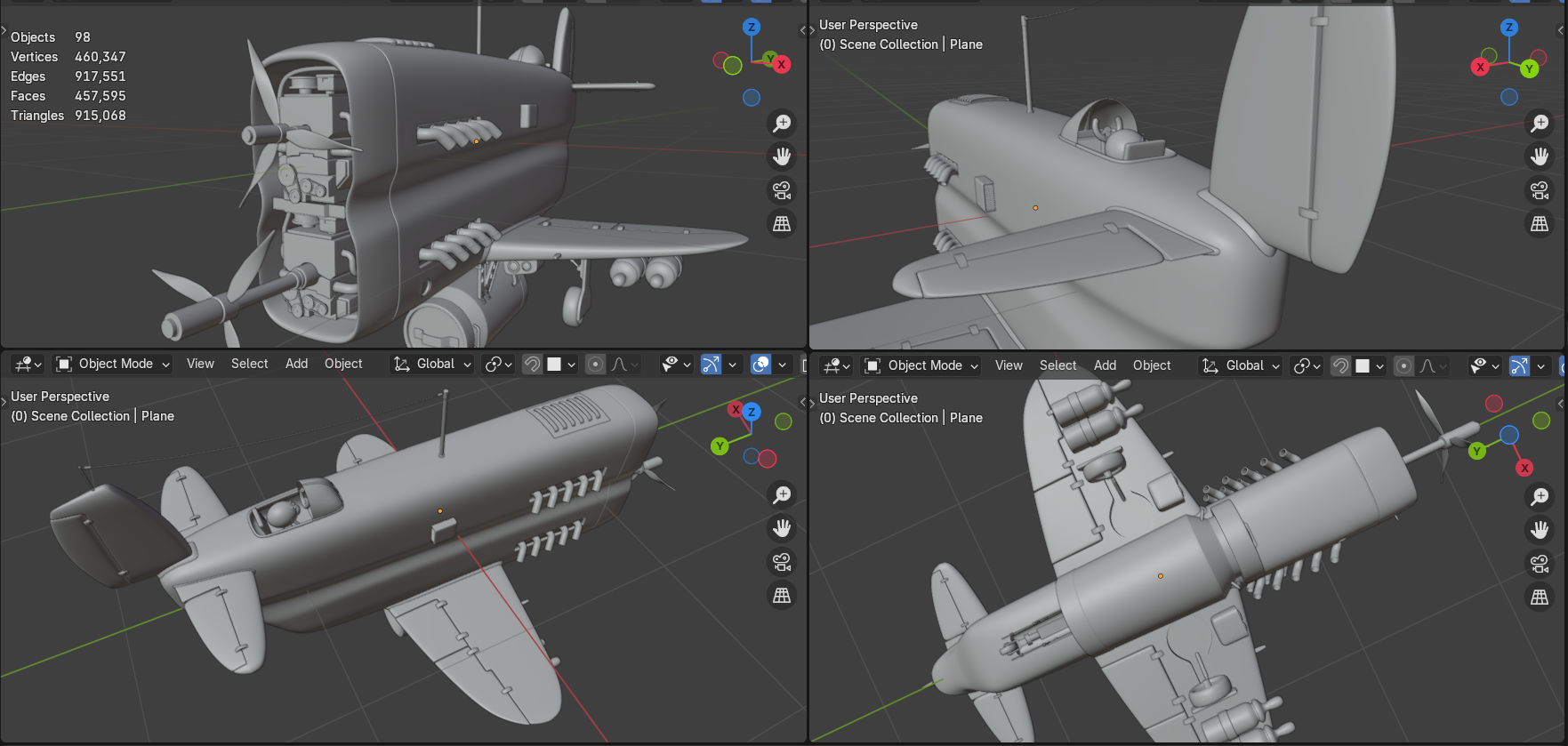1568x746 pixels.
Task: Toggle camera view icon in bottom-left viewport
Action: [782, 562]
